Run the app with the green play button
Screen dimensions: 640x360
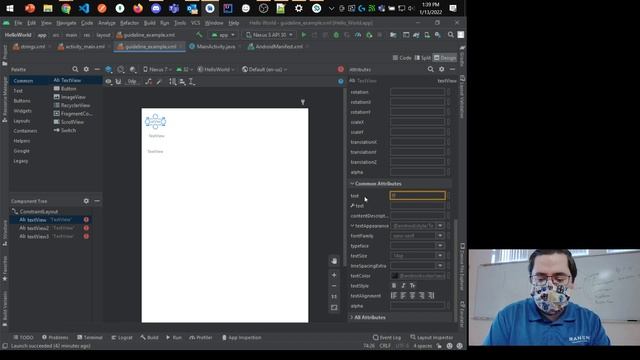(x=303, y=35)
